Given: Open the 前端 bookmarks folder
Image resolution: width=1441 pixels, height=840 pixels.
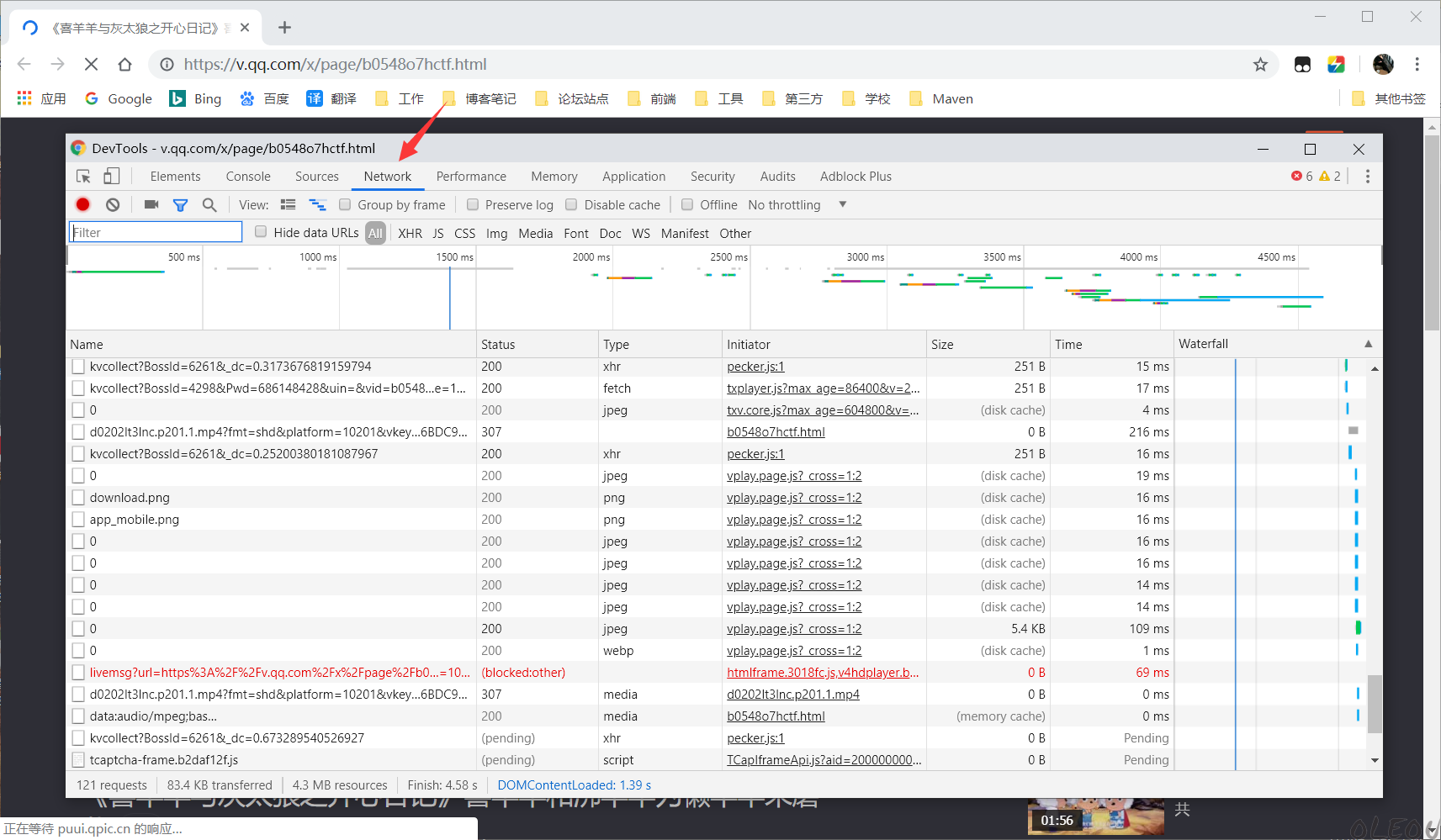Looking at the screenshot, I should tap(652, 98).
